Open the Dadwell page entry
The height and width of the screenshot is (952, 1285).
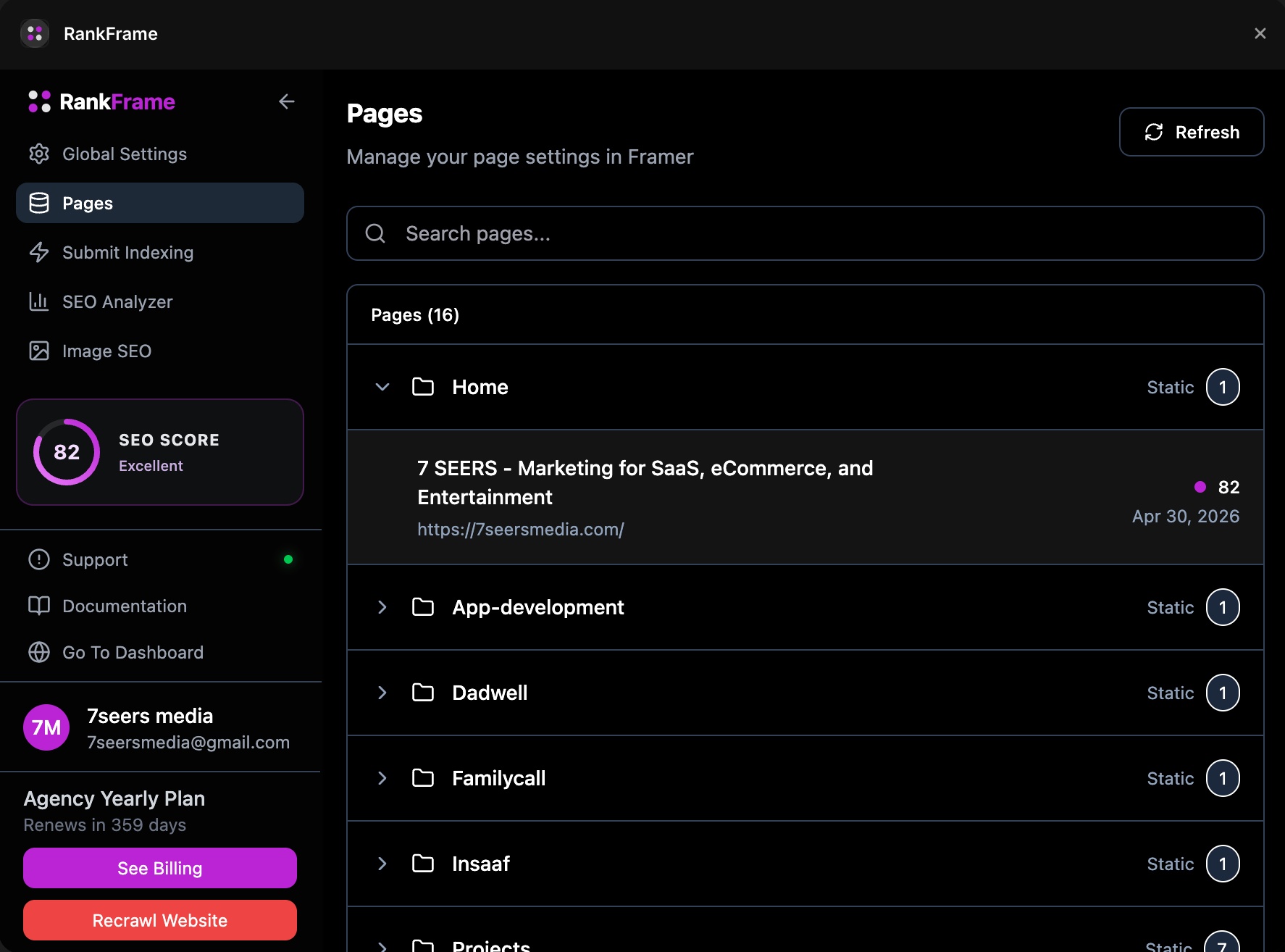[490, 693]
